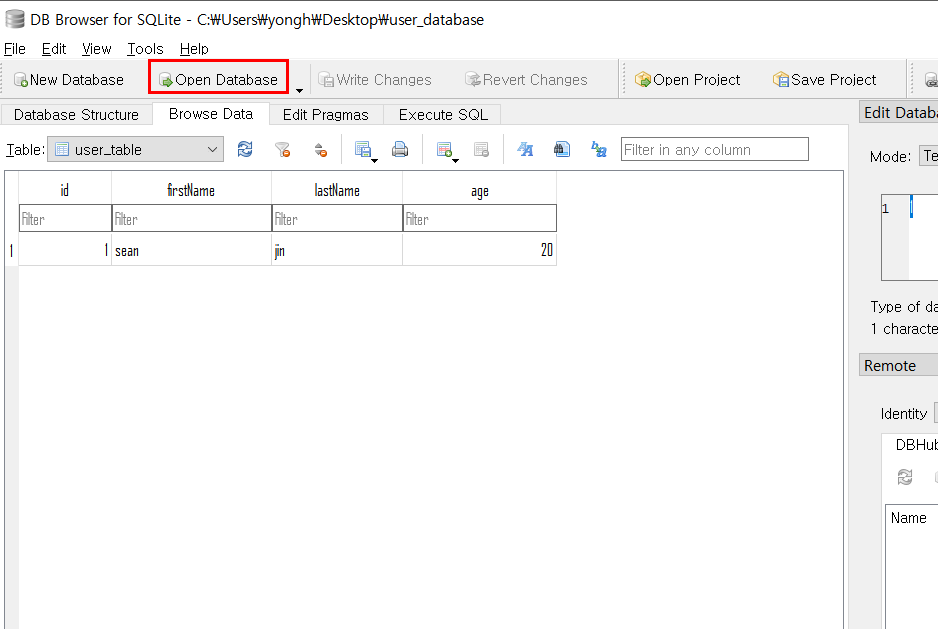Image resolution: width=938 pixels, height=629 pixels.
Task: Click the age column Filter box
Action: 480,218
